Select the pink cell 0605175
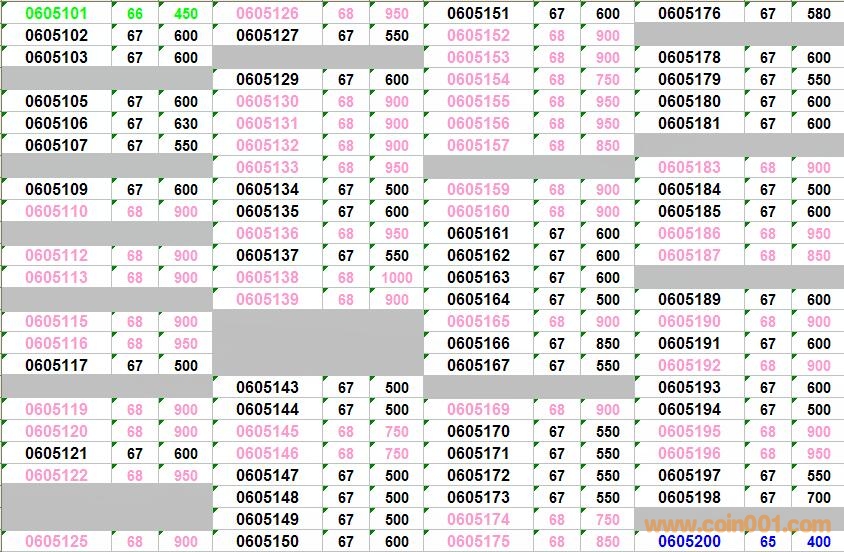 [478, 541]
